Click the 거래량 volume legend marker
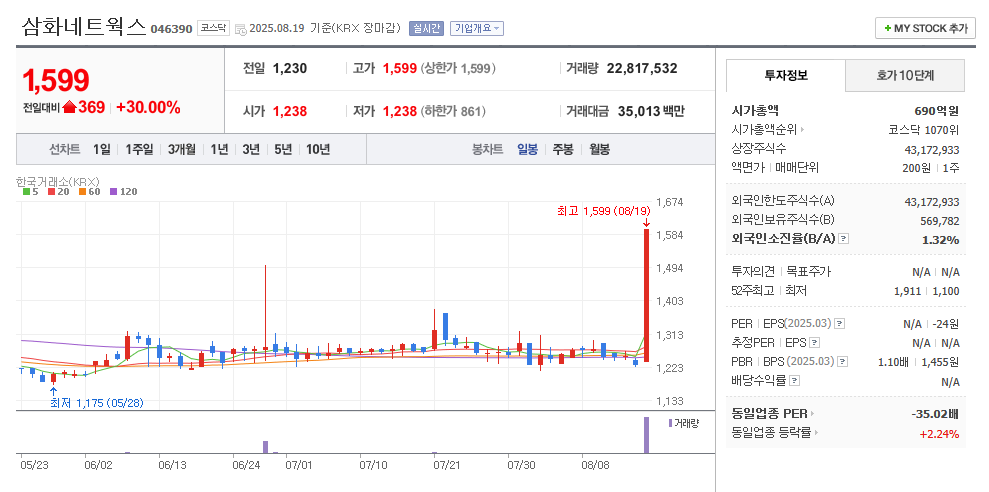 (x=670, y=423)
